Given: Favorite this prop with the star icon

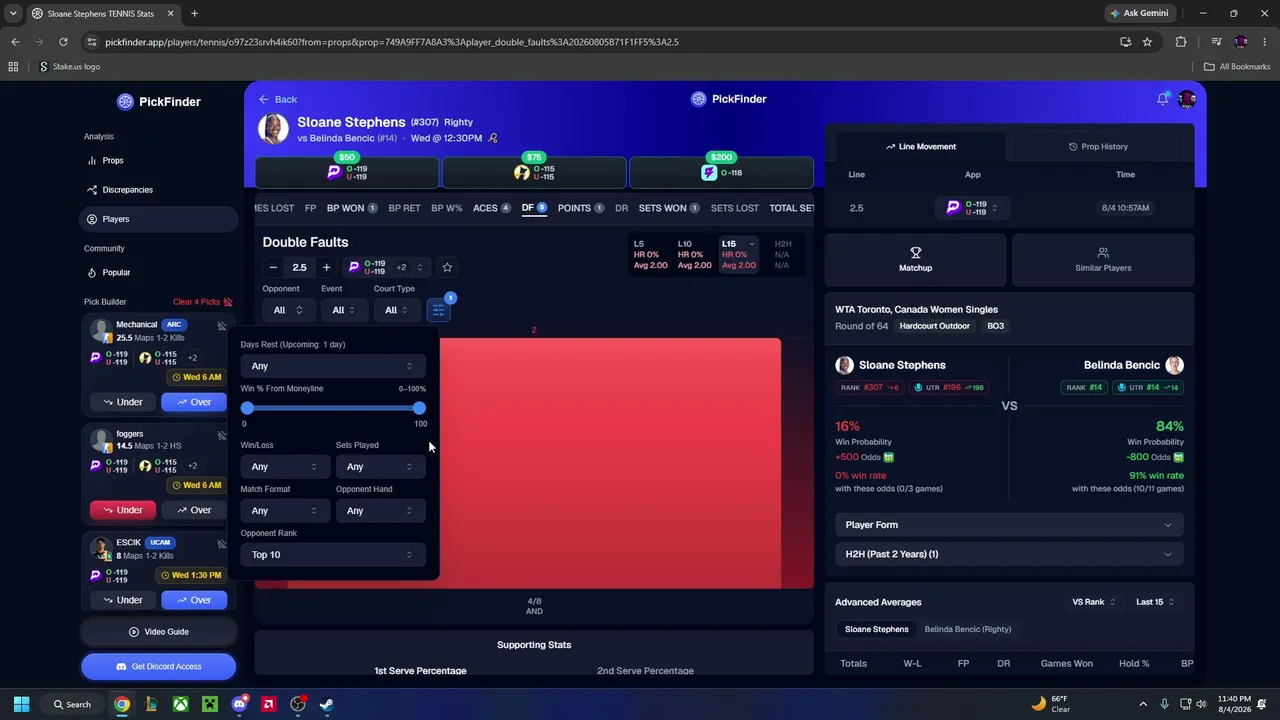Looking at the screenshot, I should 447,267.
